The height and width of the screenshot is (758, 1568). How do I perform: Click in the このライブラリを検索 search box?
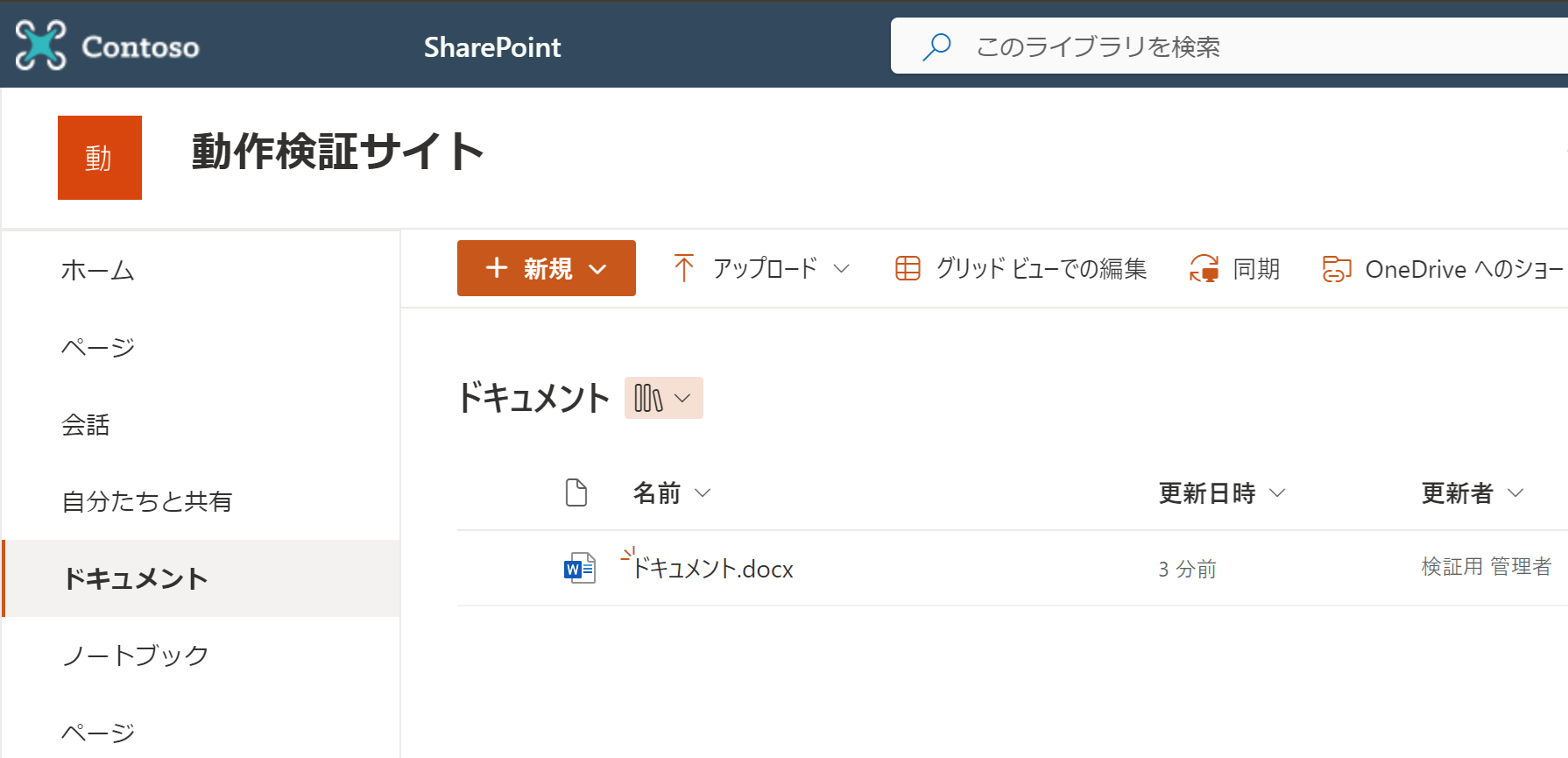coord(1229,46)
